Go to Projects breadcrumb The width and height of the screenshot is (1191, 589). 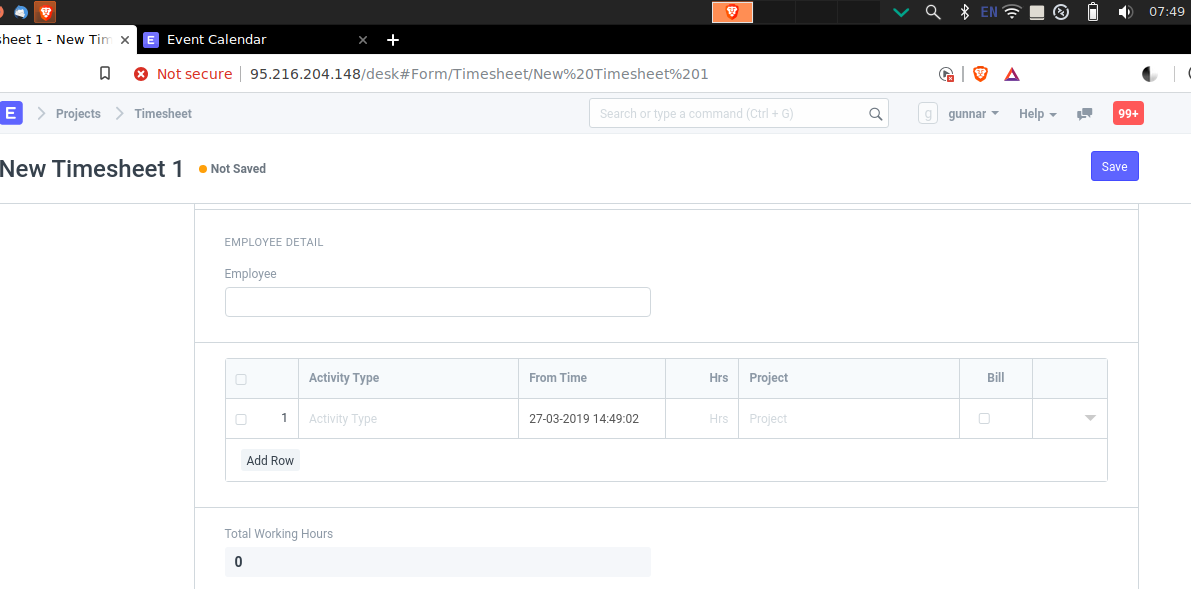(x=78, y=113)
